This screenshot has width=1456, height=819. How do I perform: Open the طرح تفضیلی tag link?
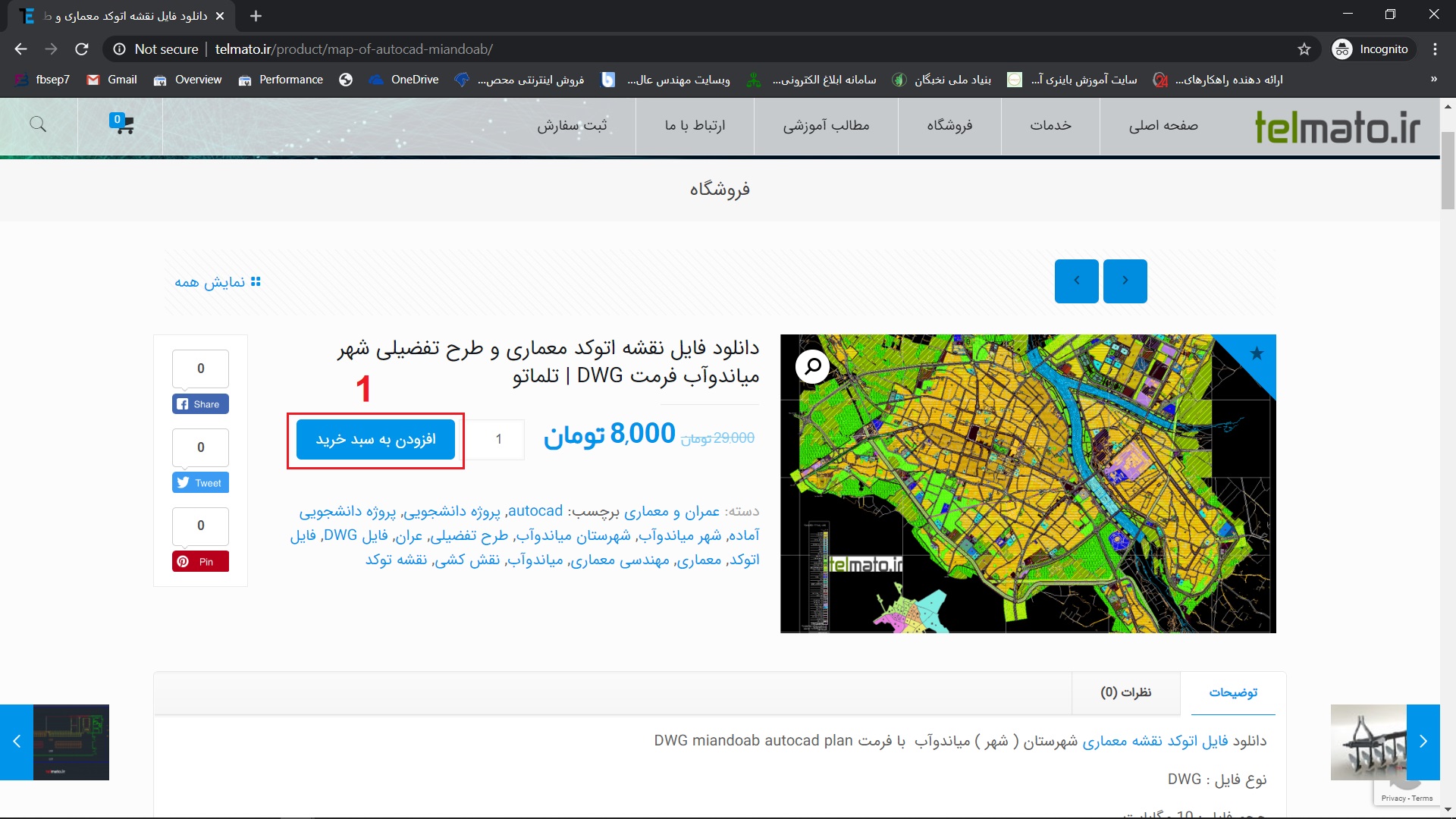[468, 536]
